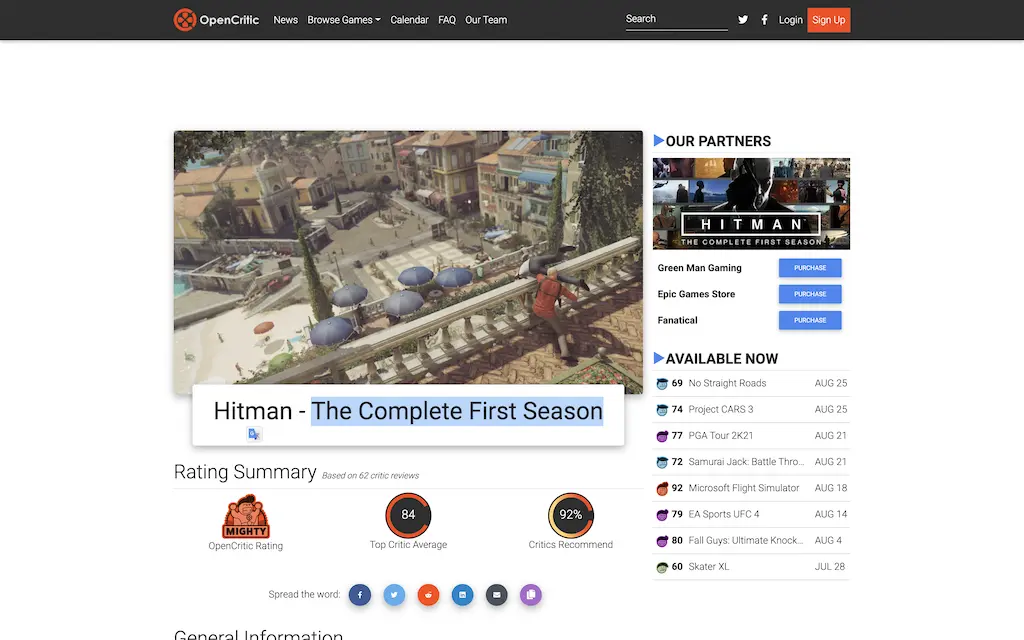
Task: Purchase from Green Man Gaming
Action: point(810,268)
